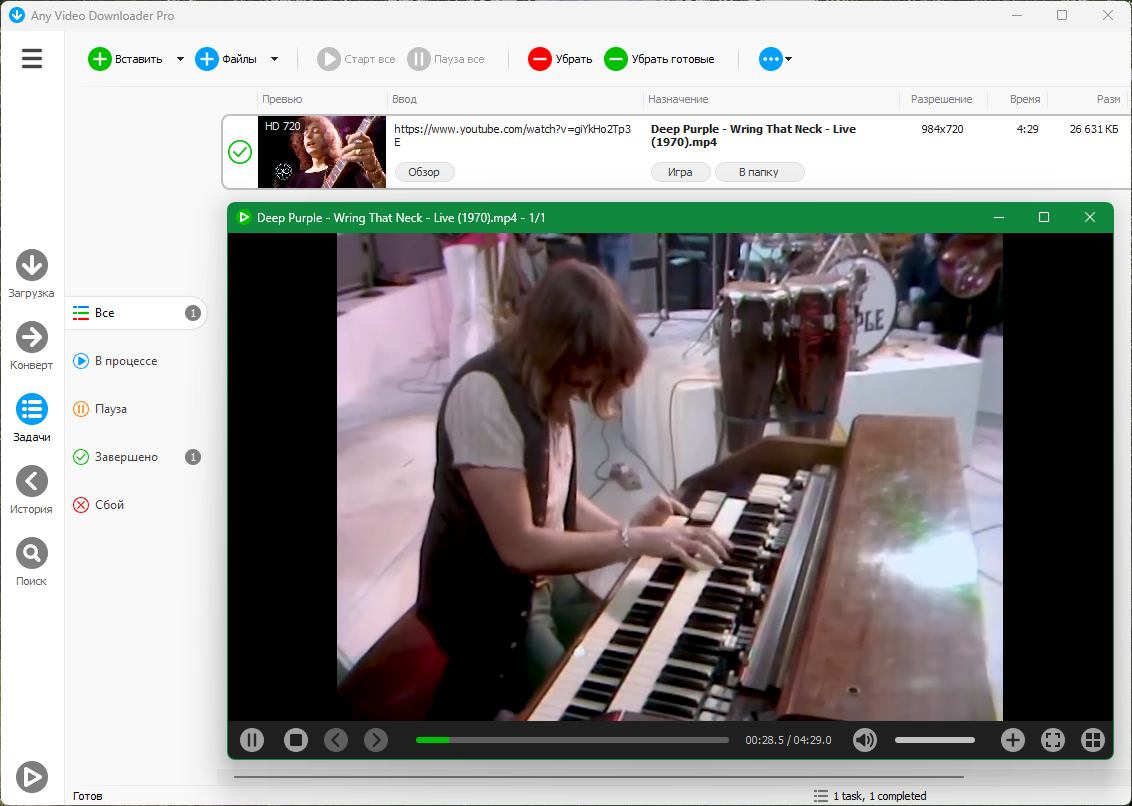This screenshot has height=806, width=1132.
Task: Click the plus icon in player controls
Action: [x=1013, y=740]
